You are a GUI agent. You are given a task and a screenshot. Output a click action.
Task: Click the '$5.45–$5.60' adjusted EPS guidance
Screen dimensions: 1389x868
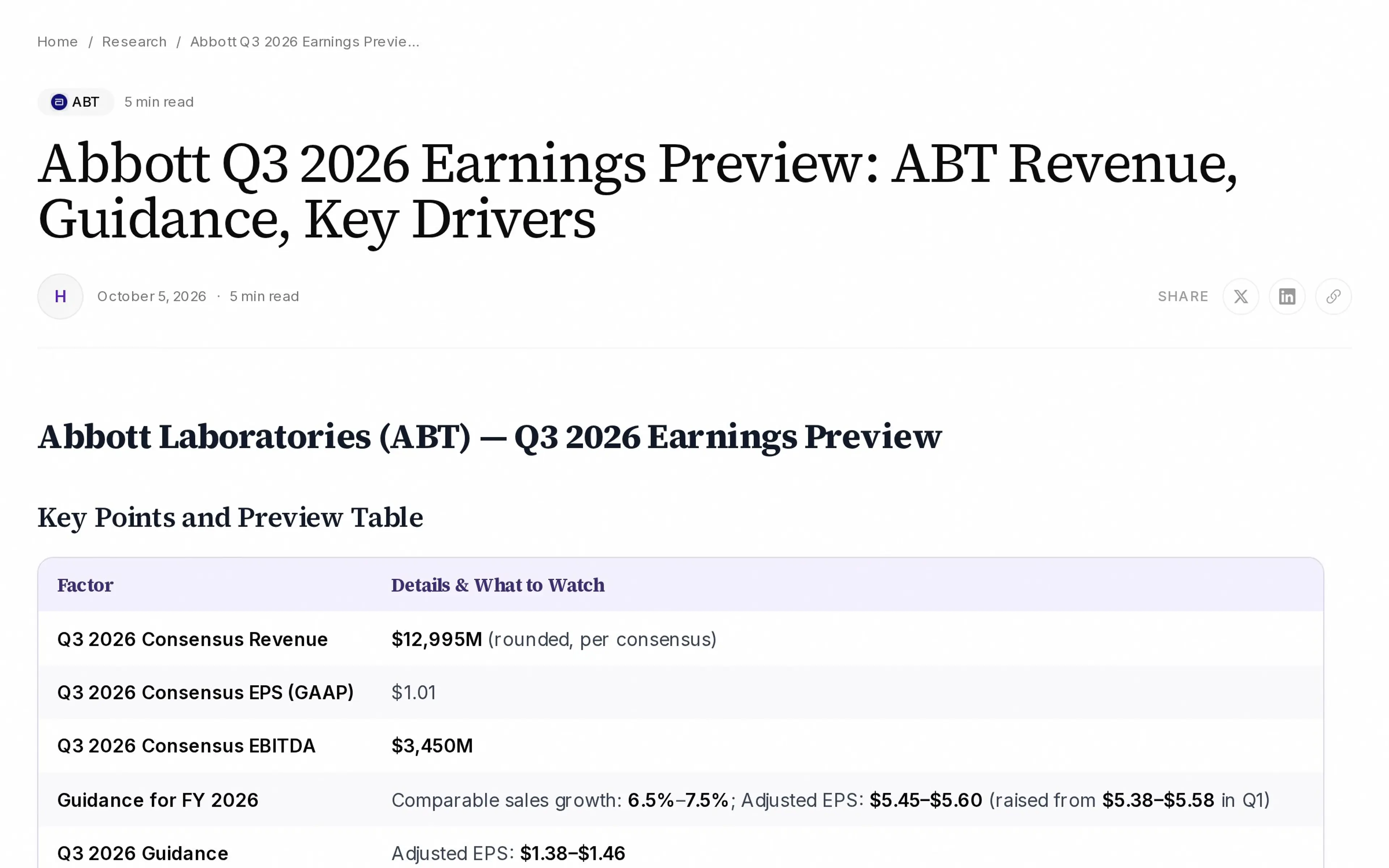[x=926, y=800]
